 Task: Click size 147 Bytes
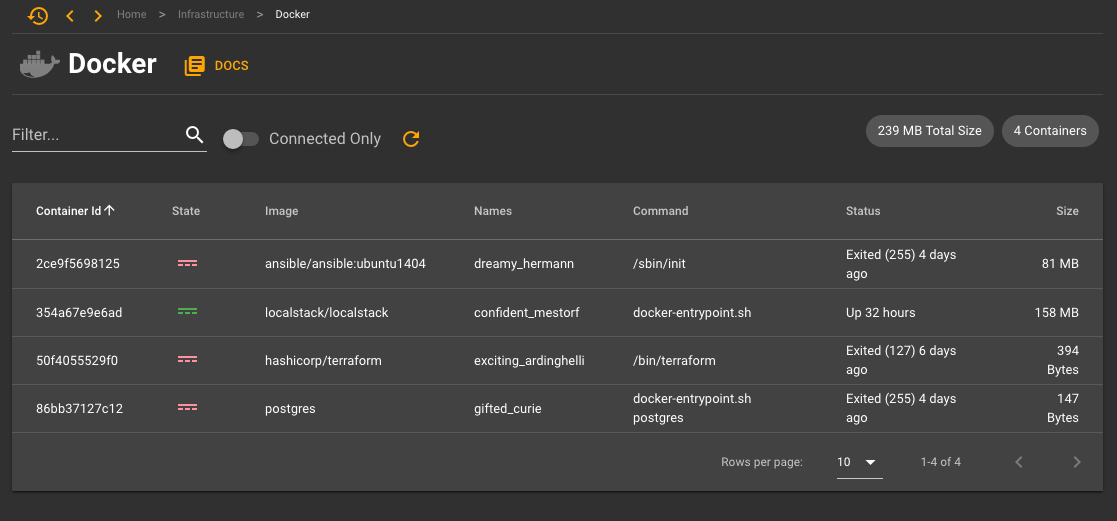tap(1063, 408)
